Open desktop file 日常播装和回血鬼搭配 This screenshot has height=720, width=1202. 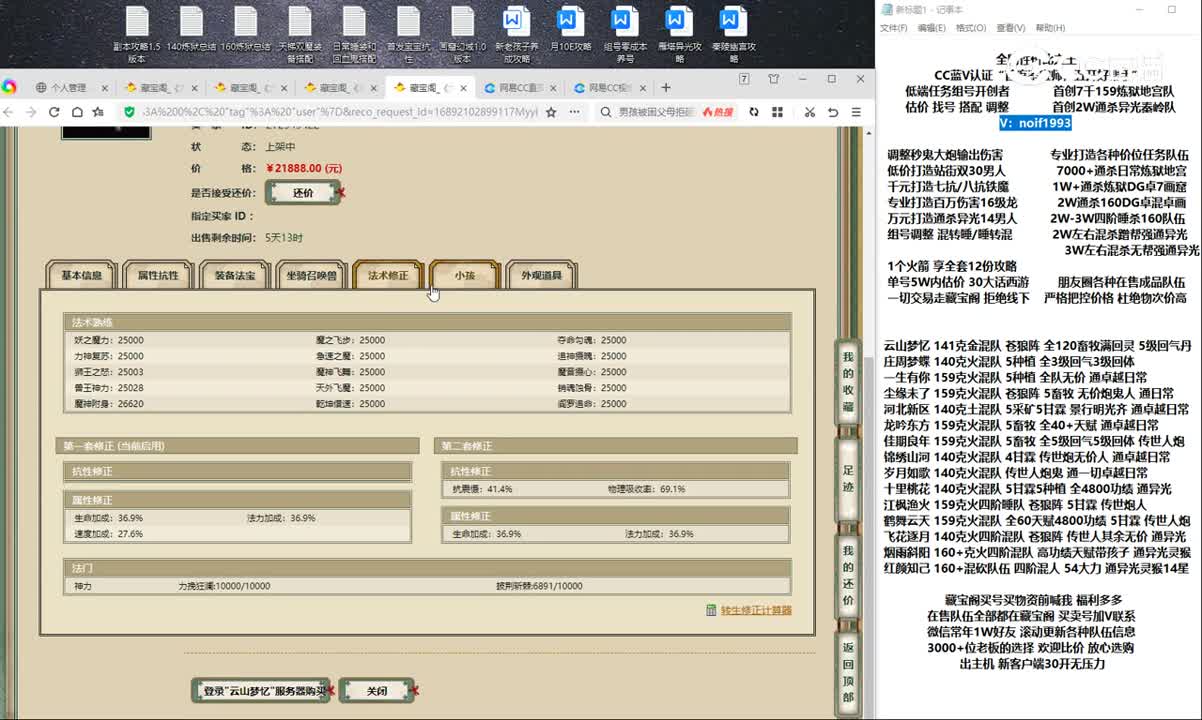354,34
